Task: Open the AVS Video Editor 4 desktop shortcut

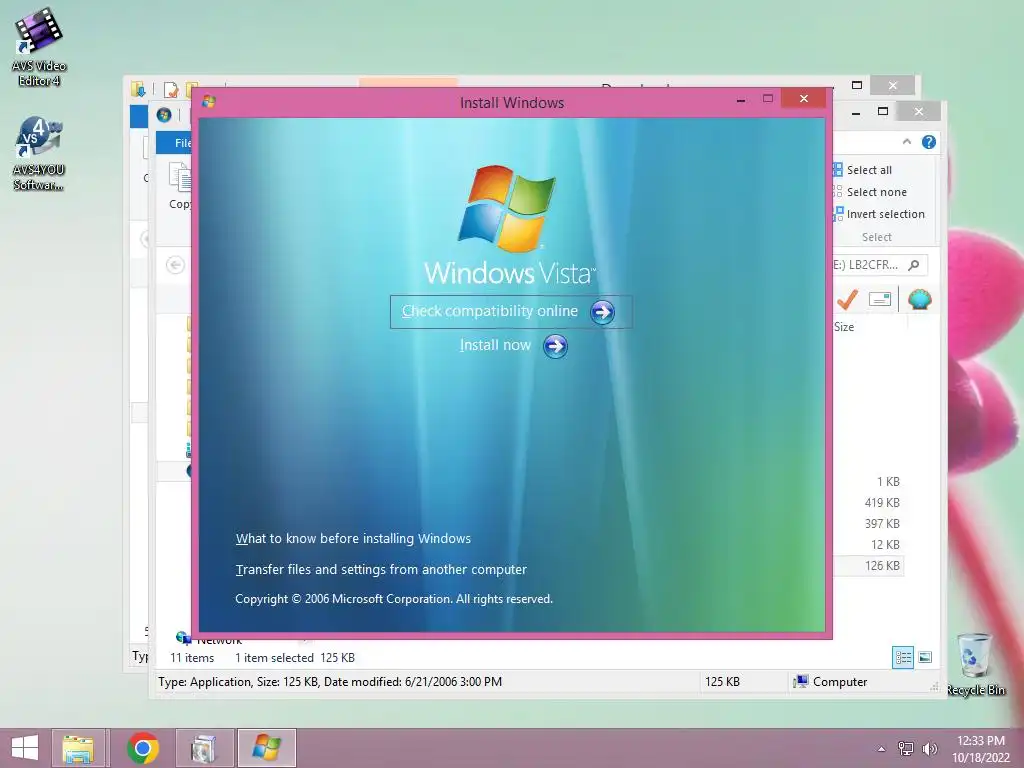Action: point(39,46)
